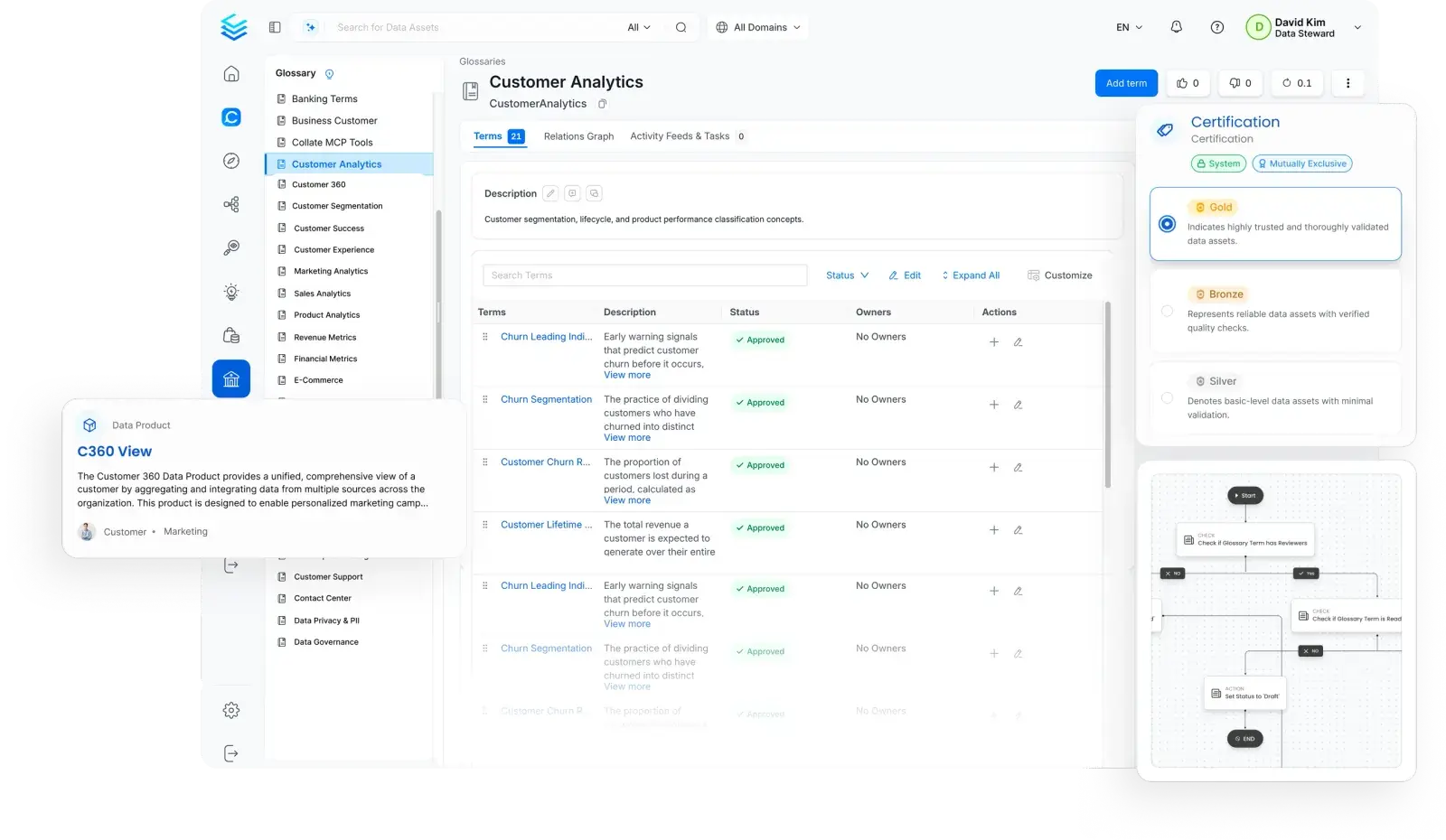Screen dimensions: 1446x840
Task: Go to Home in left navigation
Action: tap(231, 74)
